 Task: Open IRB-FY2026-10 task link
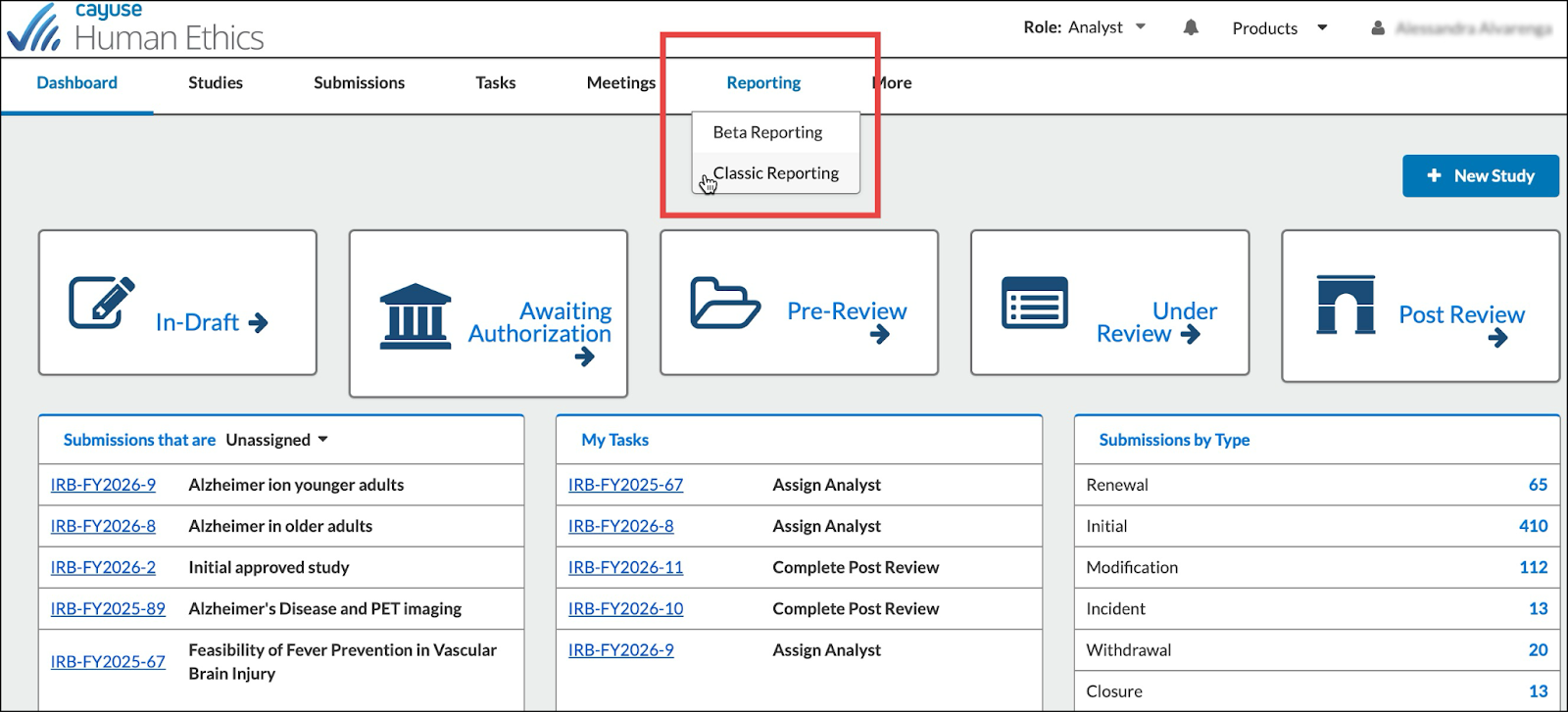click(x=625, y=608)
